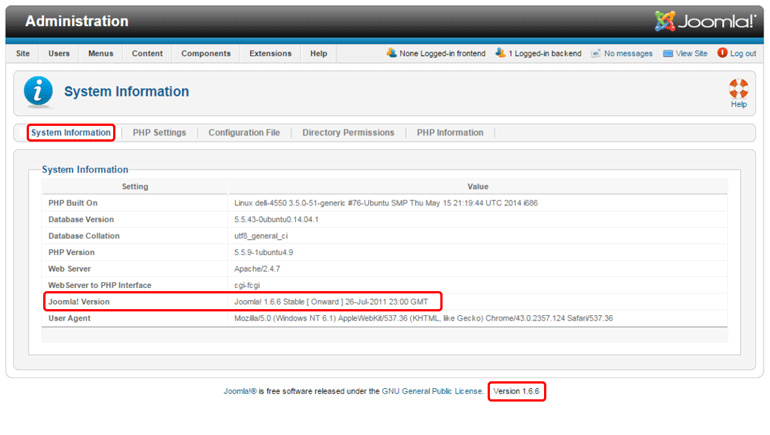Open the Site menu

(x=23, y=53)
